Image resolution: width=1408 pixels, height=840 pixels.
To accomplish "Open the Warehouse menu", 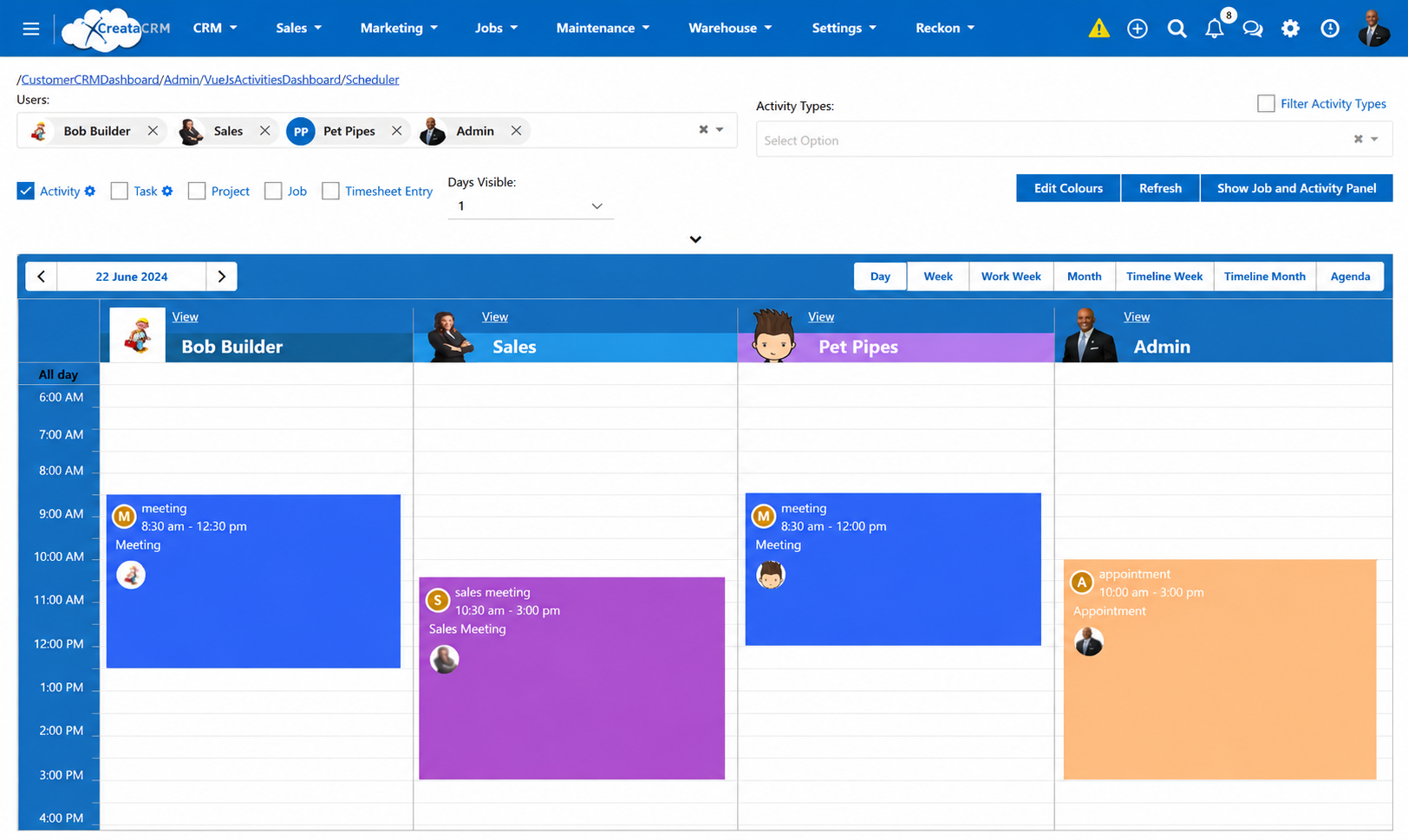I will click(x=730, y=28).
